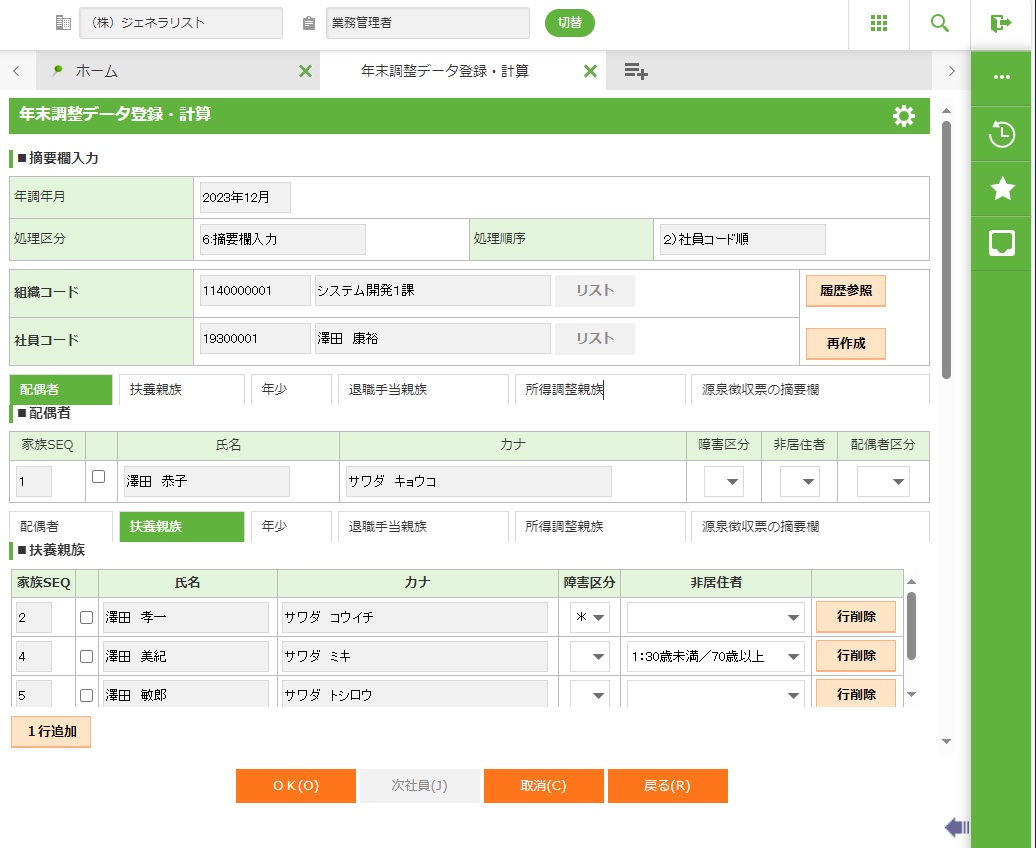Select the checkbox beside 澤田 美紀
Viewport: 1036px width, 848px height.
[86, 656]
